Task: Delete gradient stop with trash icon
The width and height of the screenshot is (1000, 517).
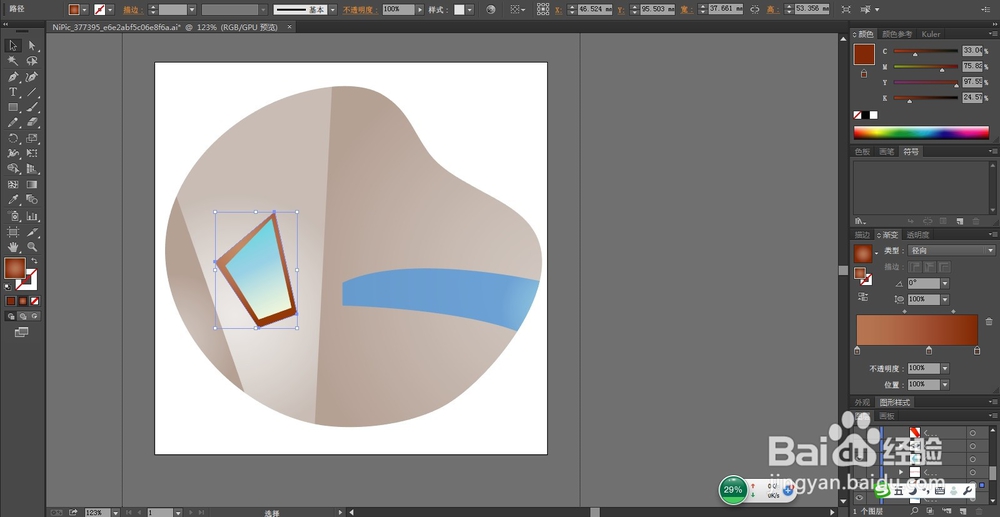Action: tap(989, 321)
